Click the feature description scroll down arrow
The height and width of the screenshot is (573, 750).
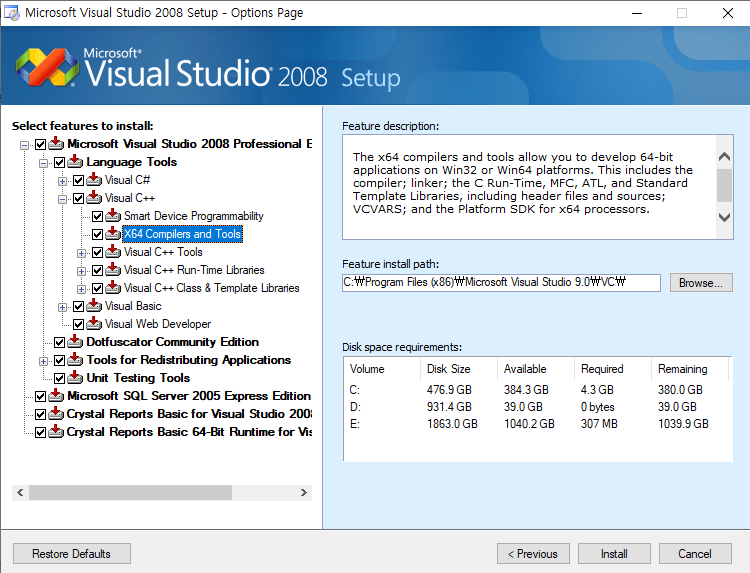(x=724, y=218)
